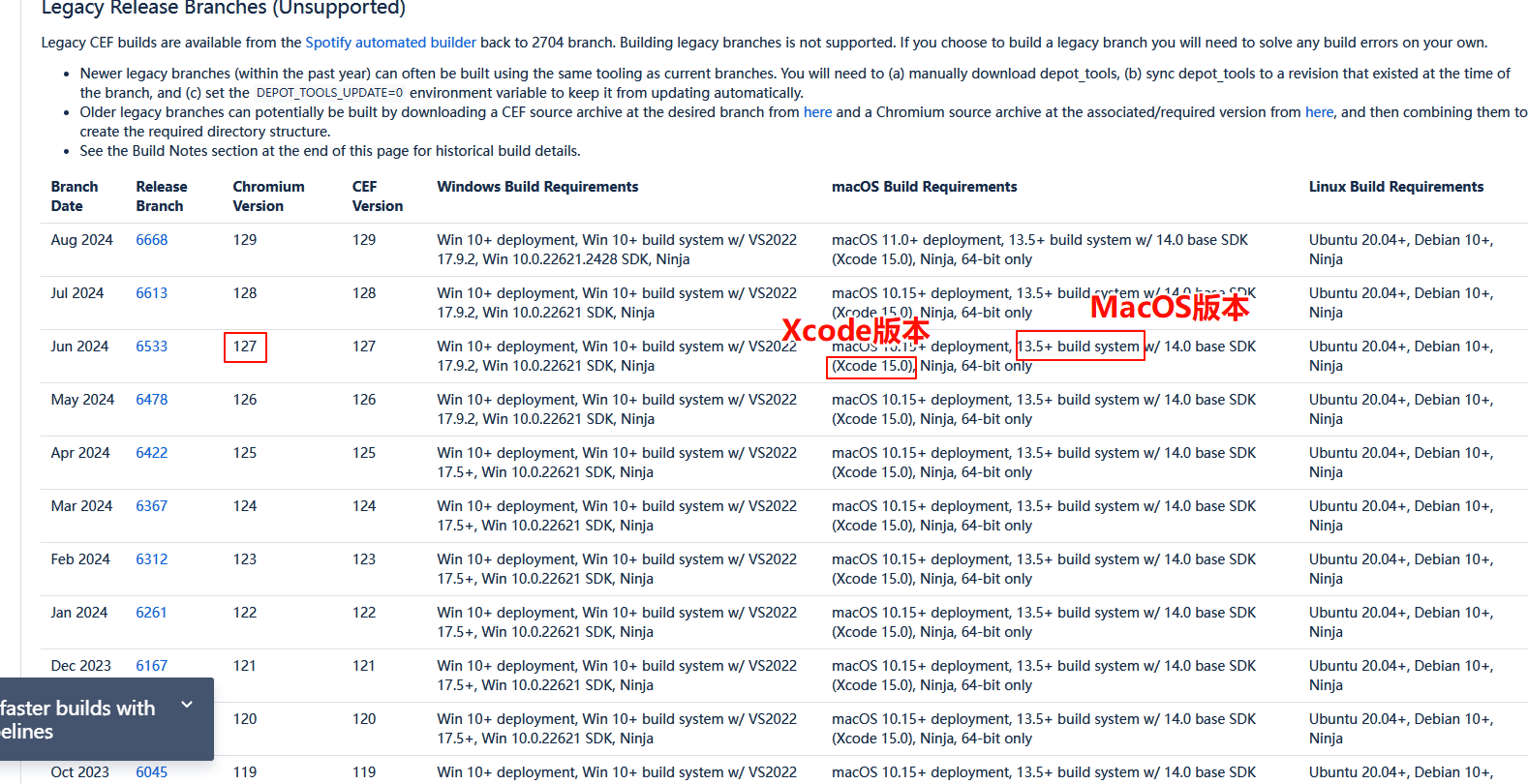Click CEF version 124 in Mar 2024 row
Screen dimensions: 1528x784
(364, 506)
